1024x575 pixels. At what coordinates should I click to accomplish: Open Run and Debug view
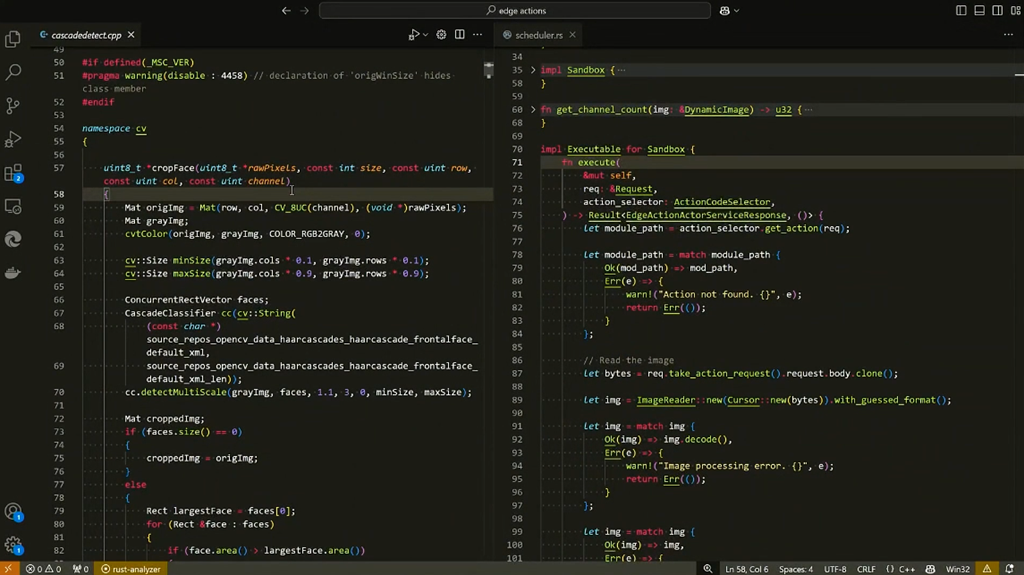tap(13, 139)
